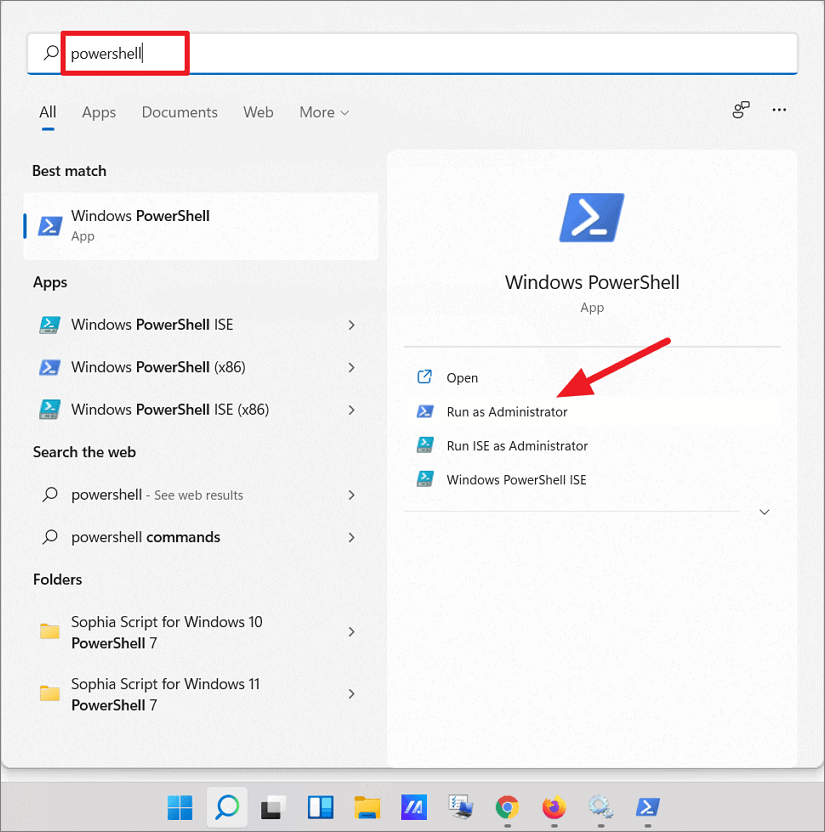Click 'Sophia Script for Windows 10 PowerShell 7' folder

[x=167, y=632]
